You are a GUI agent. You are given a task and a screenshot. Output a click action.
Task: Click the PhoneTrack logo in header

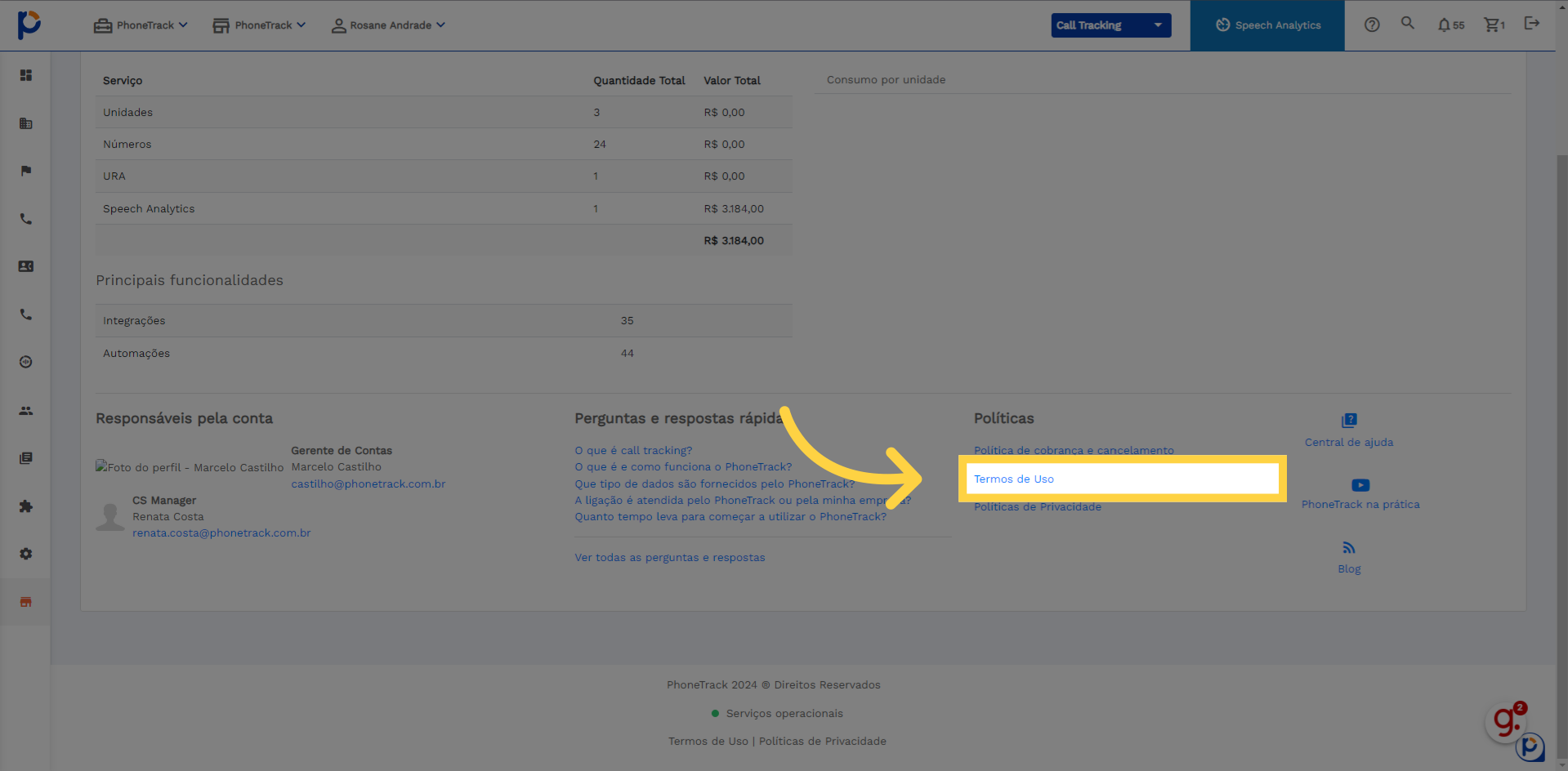(x=29, y=25)
